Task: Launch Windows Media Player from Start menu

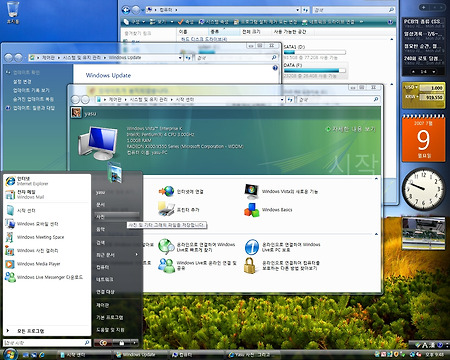Action: click(x=47, y=264)
